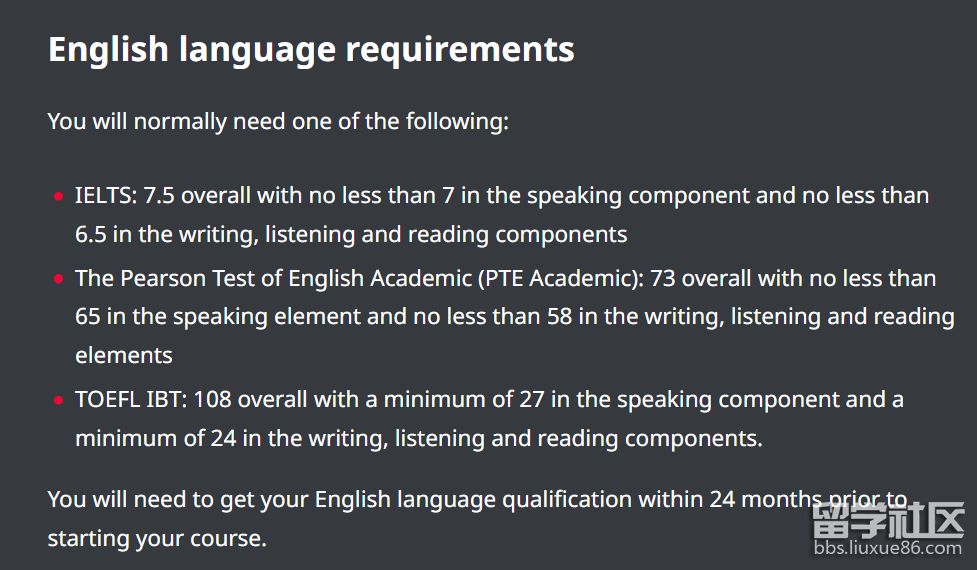
Task: Open the bbs.liuxue86.com watermark link
Action: 888,548
